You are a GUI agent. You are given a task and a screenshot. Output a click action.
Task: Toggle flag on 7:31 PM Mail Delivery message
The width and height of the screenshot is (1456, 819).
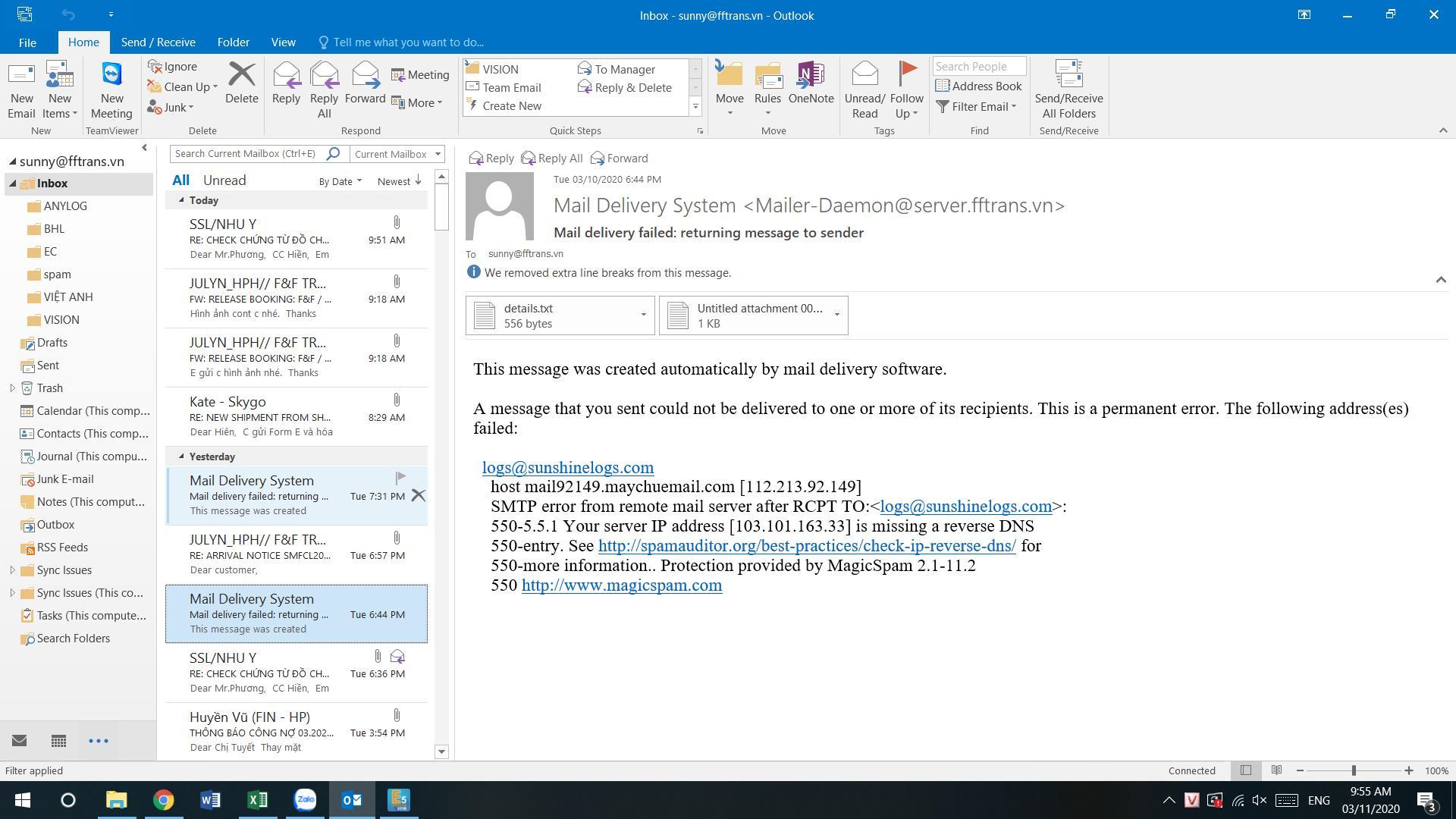point(400,478)
